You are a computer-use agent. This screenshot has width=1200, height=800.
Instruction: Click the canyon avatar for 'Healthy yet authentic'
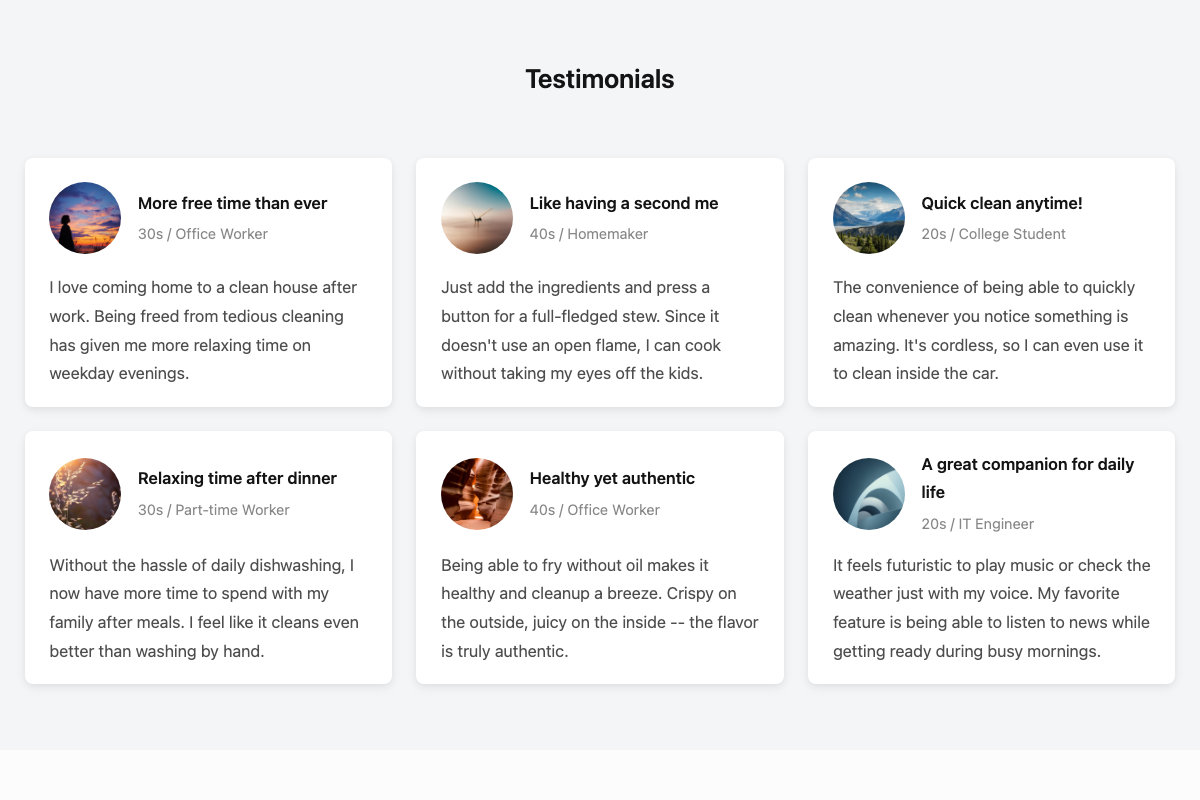[477, 493]
